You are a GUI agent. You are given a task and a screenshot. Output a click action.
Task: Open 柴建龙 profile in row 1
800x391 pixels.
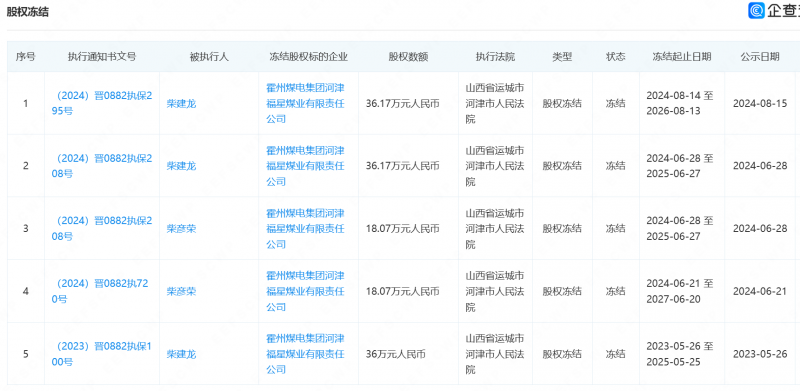pyautogui.click(x=181, y=104)
